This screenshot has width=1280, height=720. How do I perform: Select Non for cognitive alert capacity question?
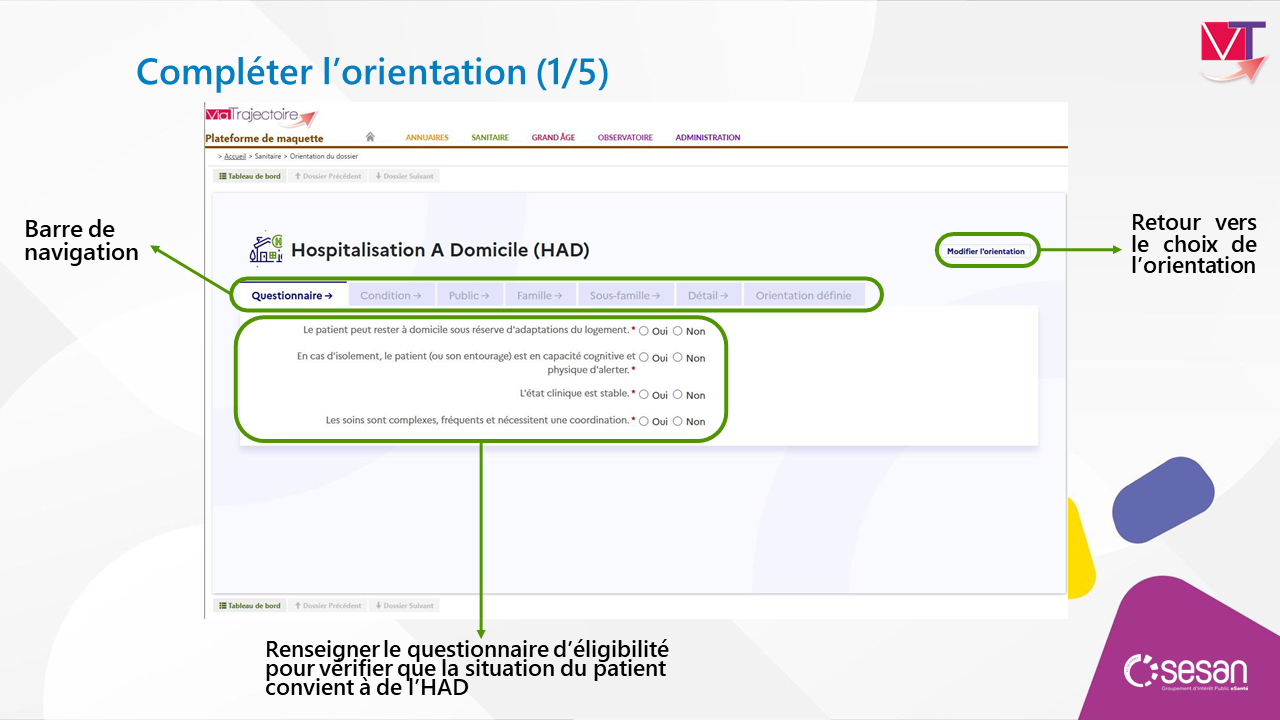click(678, 357)
